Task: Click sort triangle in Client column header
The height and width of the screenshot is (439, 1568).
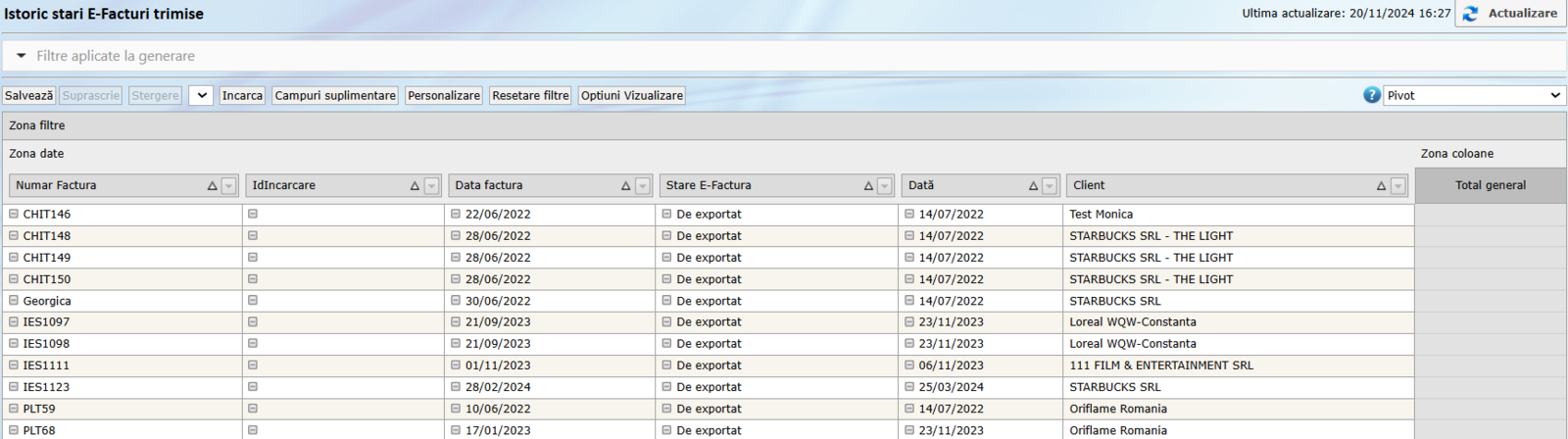Action: click(1381, 186)
